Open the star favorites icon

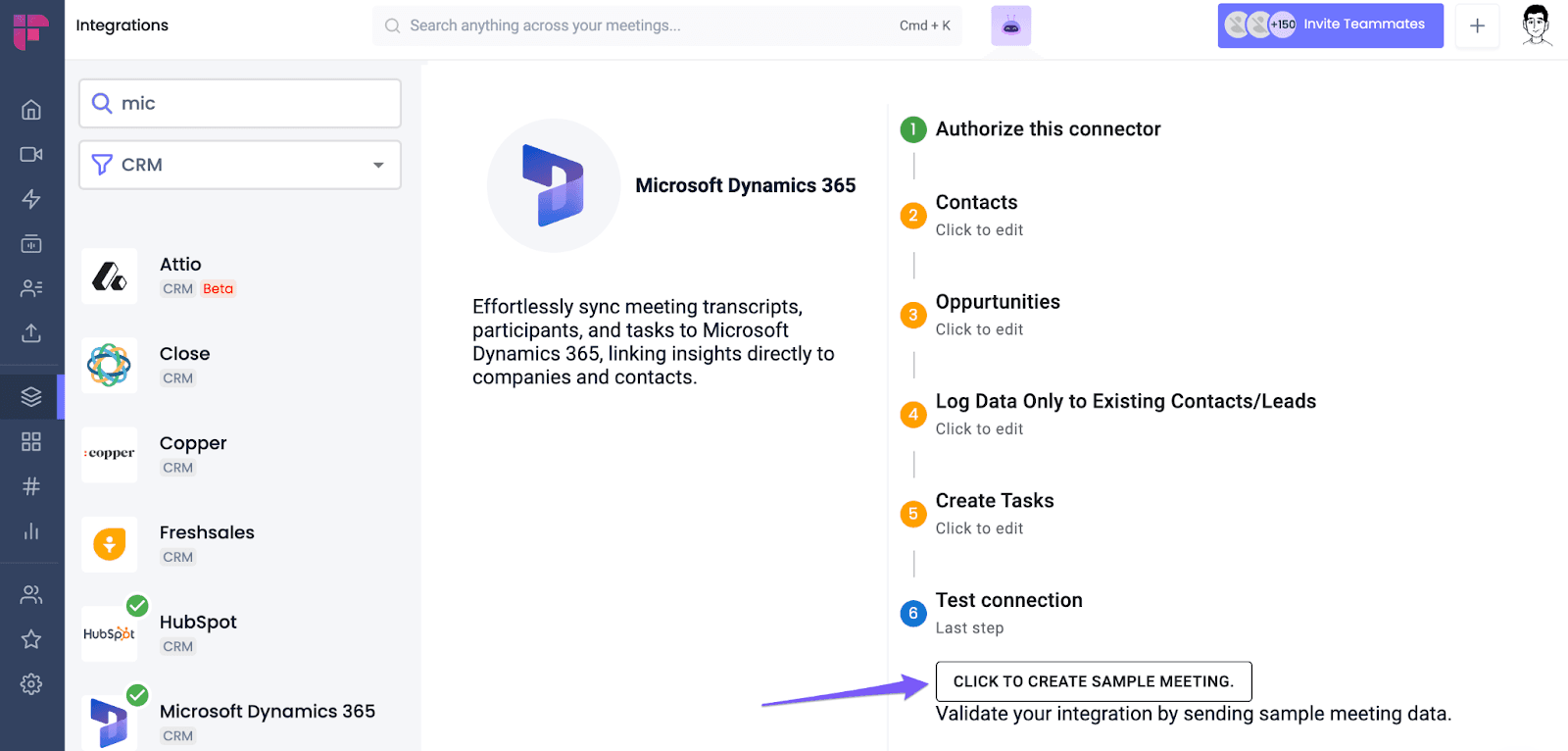coord(31,639)
